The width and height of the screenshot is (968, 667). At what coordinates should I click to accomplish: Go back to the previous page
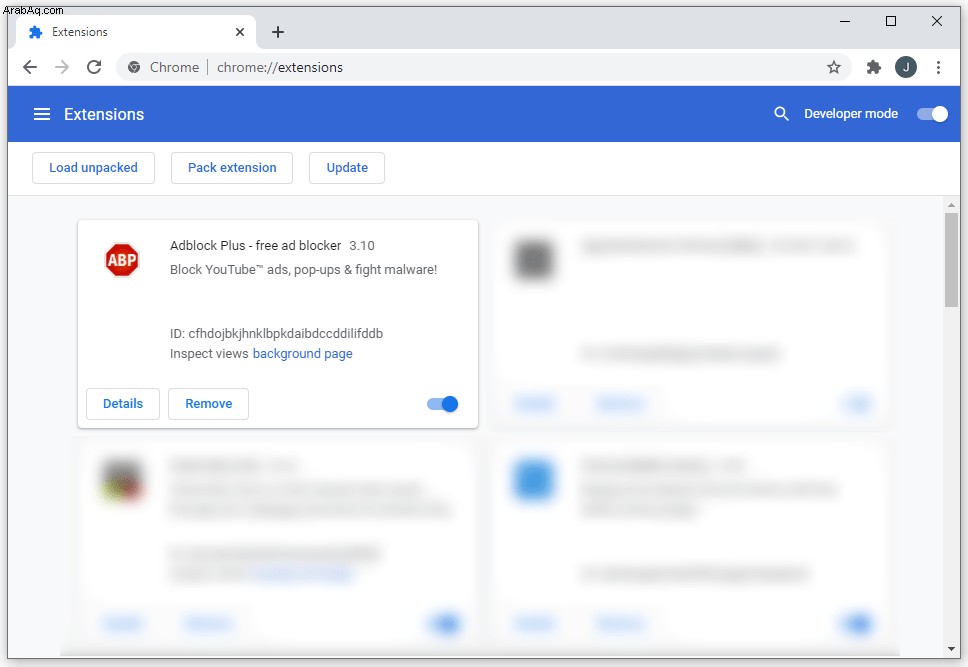pyautogui.click(x=30, y=67)
